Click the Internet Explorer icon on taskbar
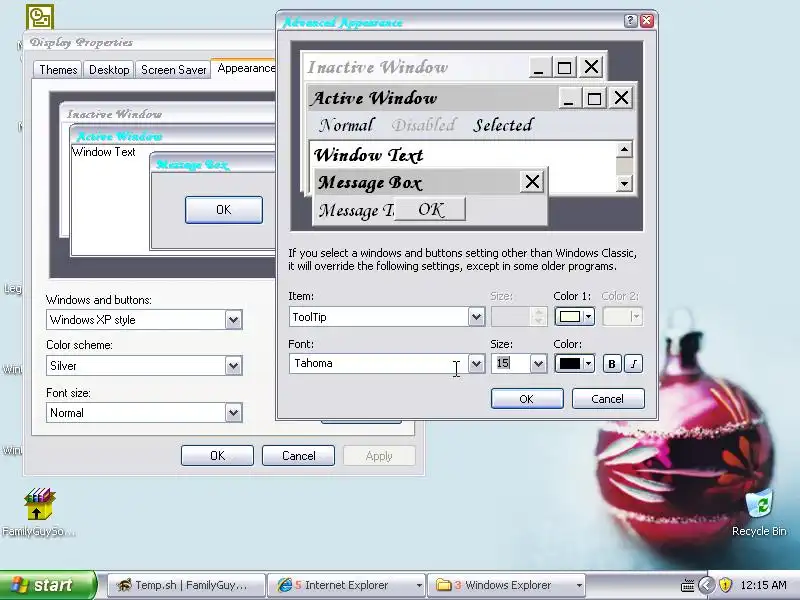 tap(285, 585)
